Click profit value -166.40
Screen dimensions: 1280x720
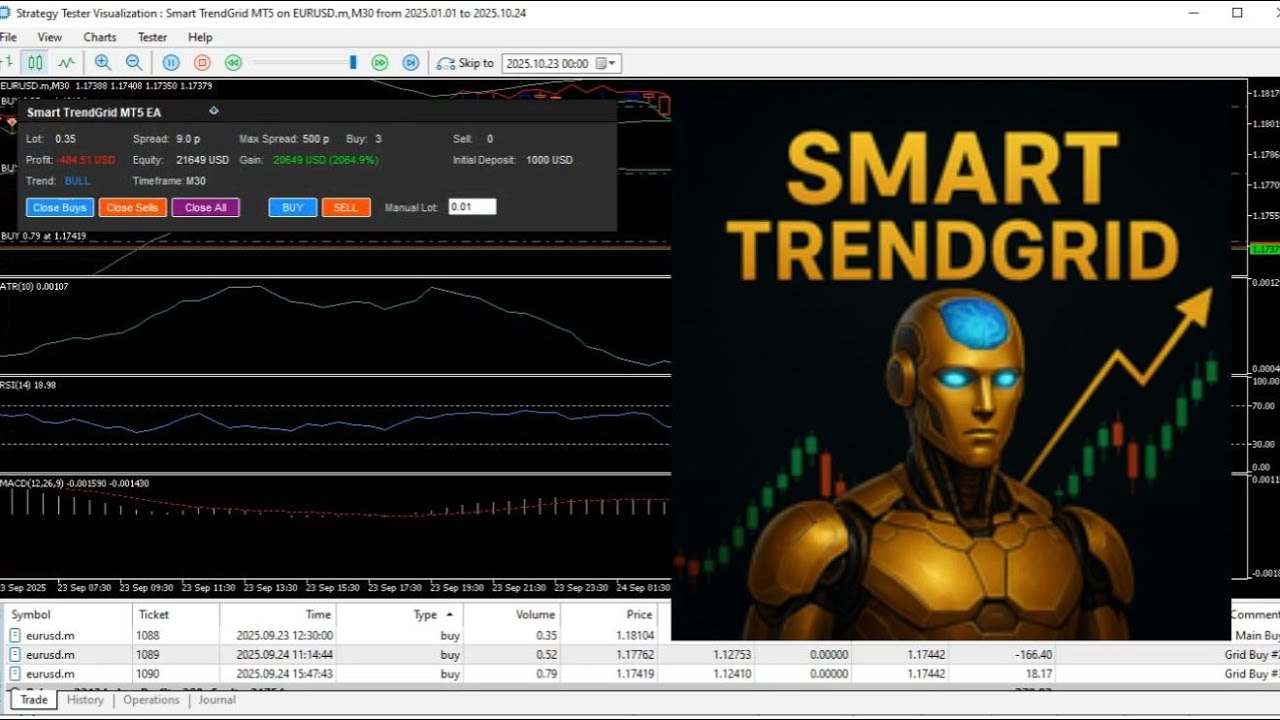click(1032, 655)
